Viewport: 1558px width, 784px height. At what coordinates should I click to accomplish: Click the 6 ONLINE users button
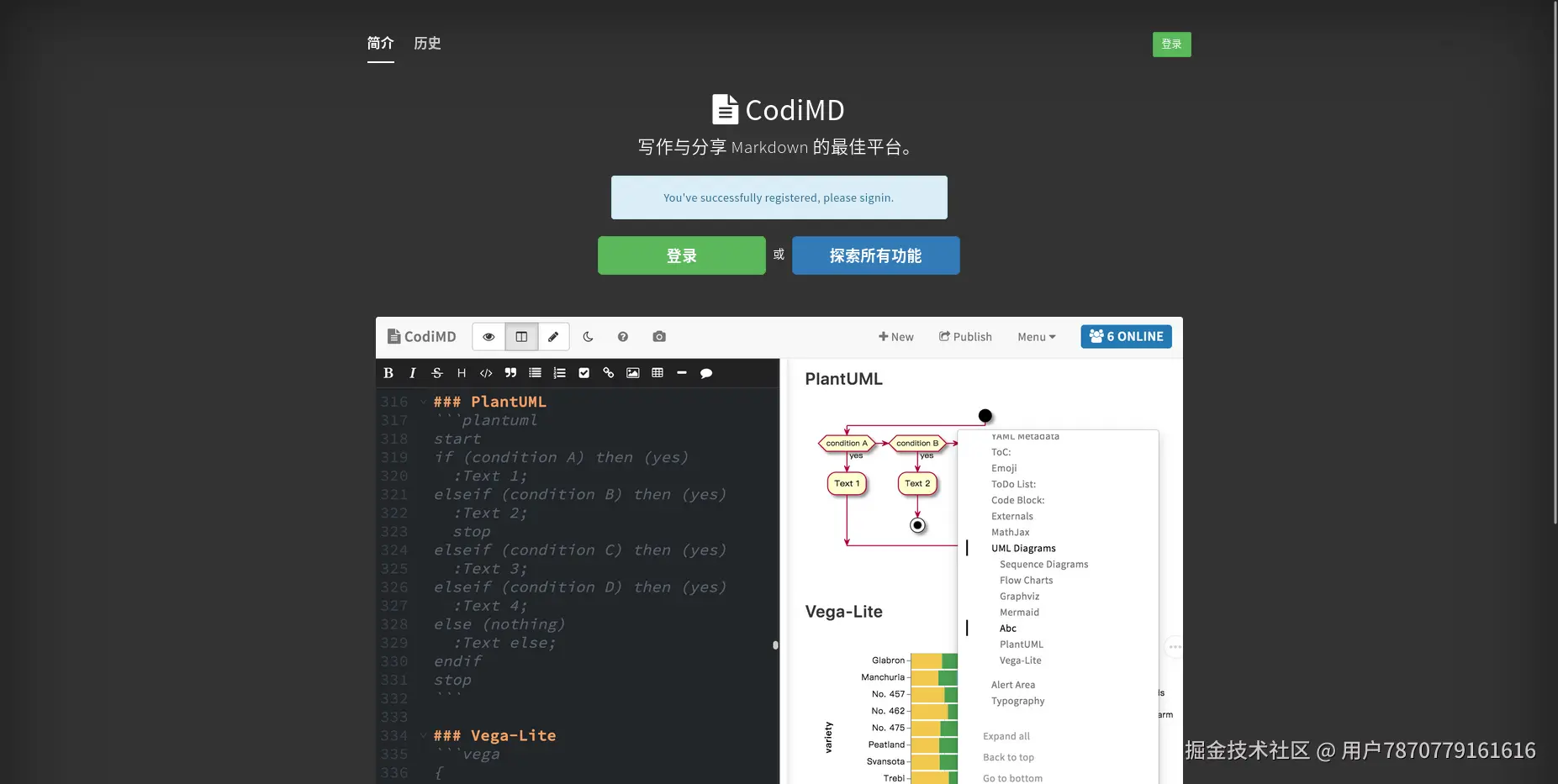[x=1127, y=337]
